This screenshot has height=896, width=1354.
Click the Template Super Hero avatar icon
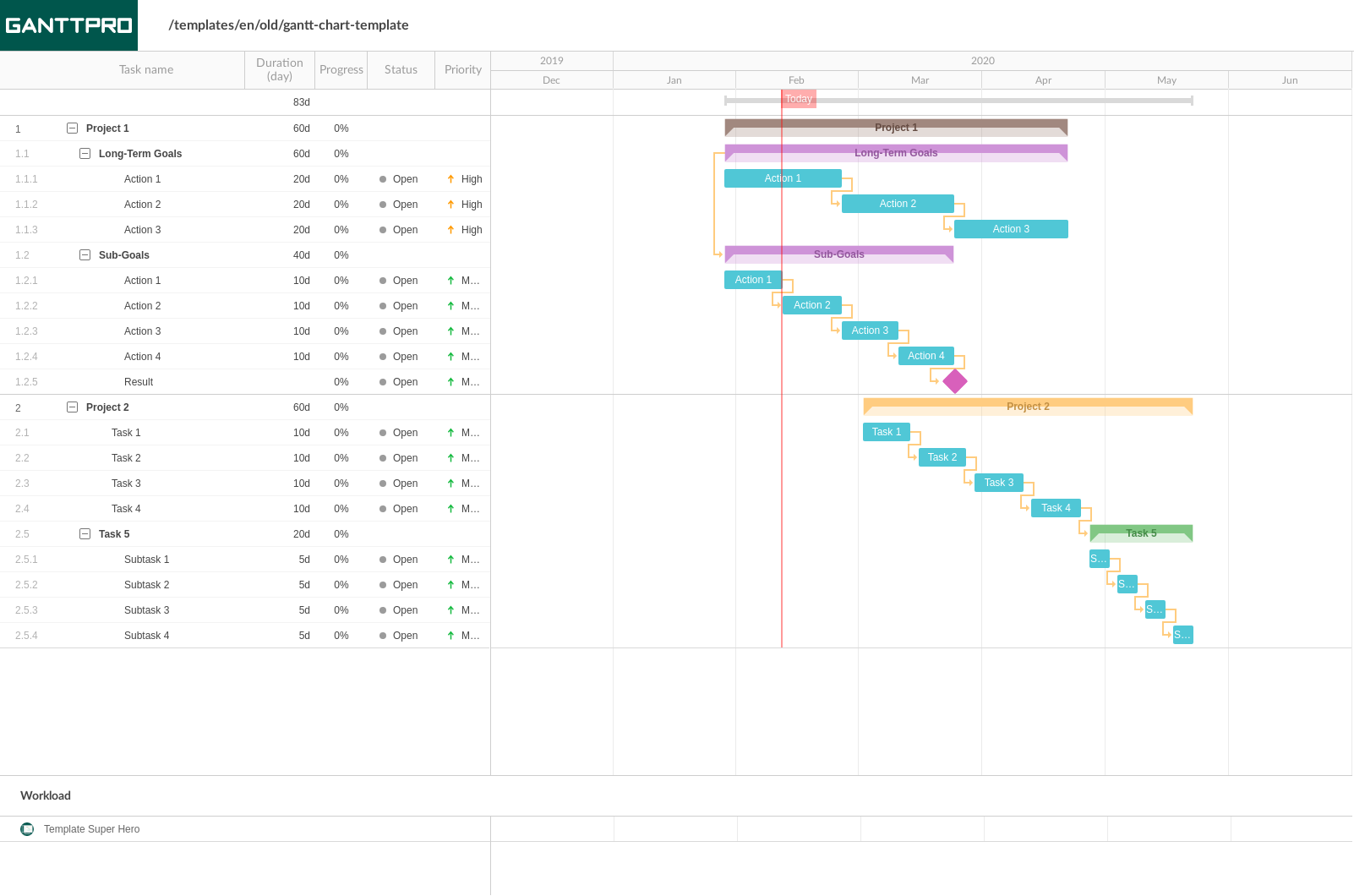27,829
